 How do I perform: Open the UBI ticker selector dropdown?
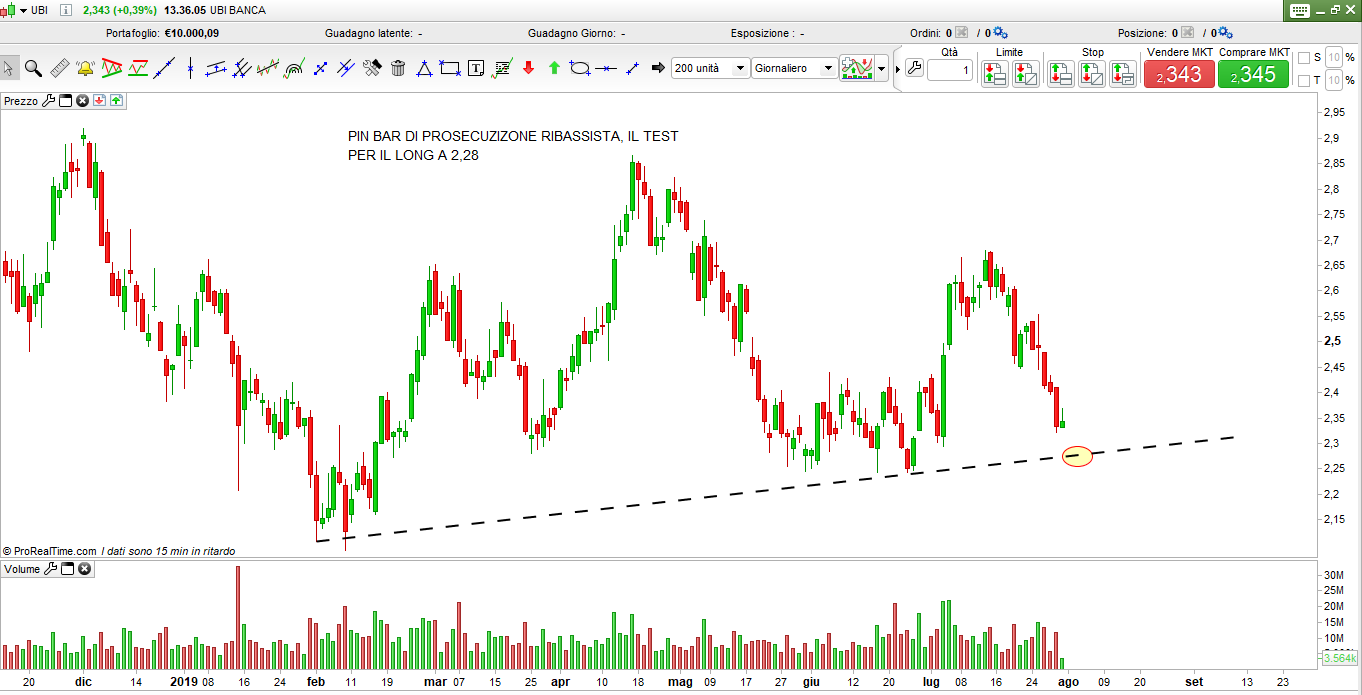22,10
